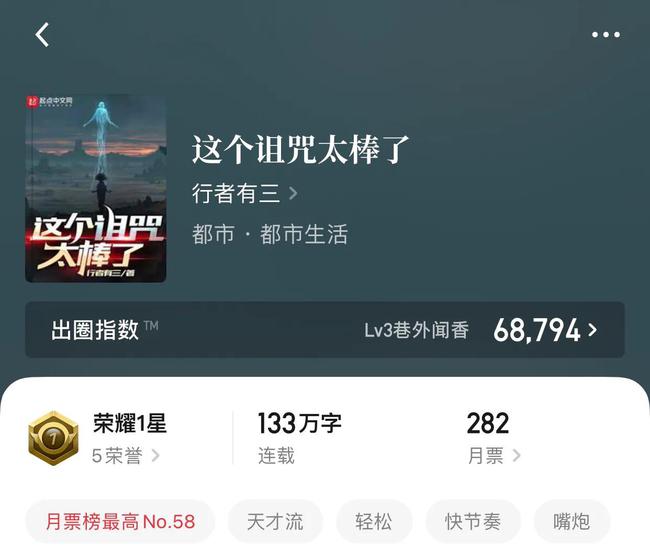Tap the 月票榜最高No.58 tag
The height and width of the screenshot is (559, 650).
coord(120,522)
